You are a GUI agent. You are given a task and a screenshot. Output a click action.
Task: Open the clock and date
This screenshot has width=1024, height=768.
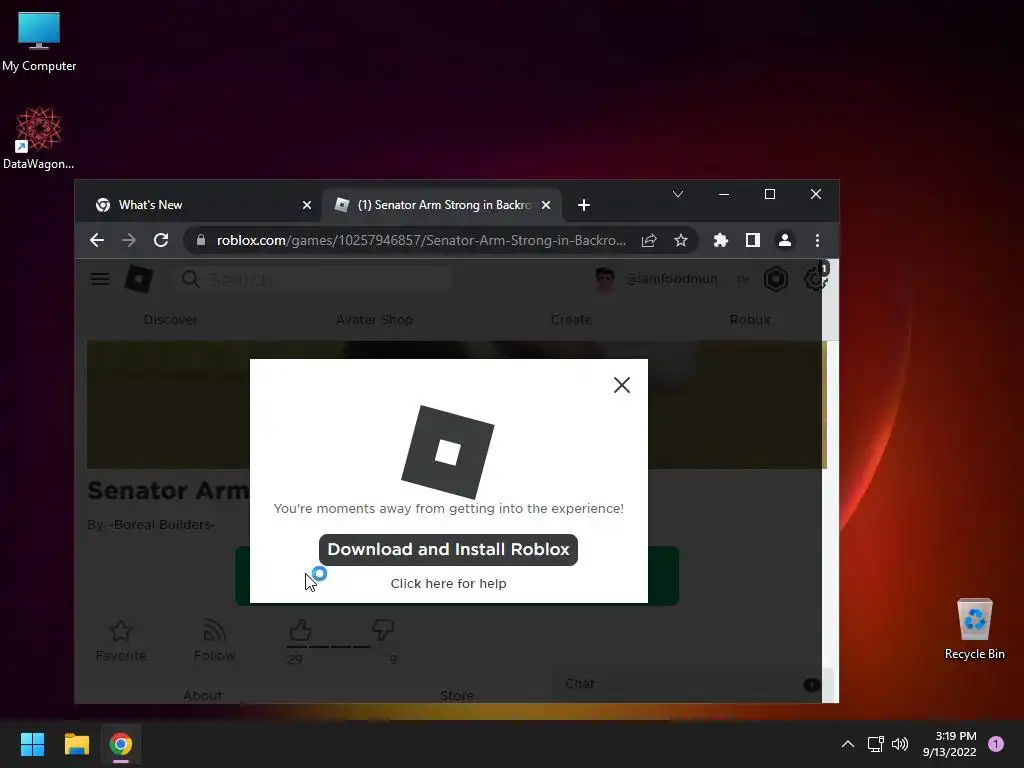coord(950,744)
